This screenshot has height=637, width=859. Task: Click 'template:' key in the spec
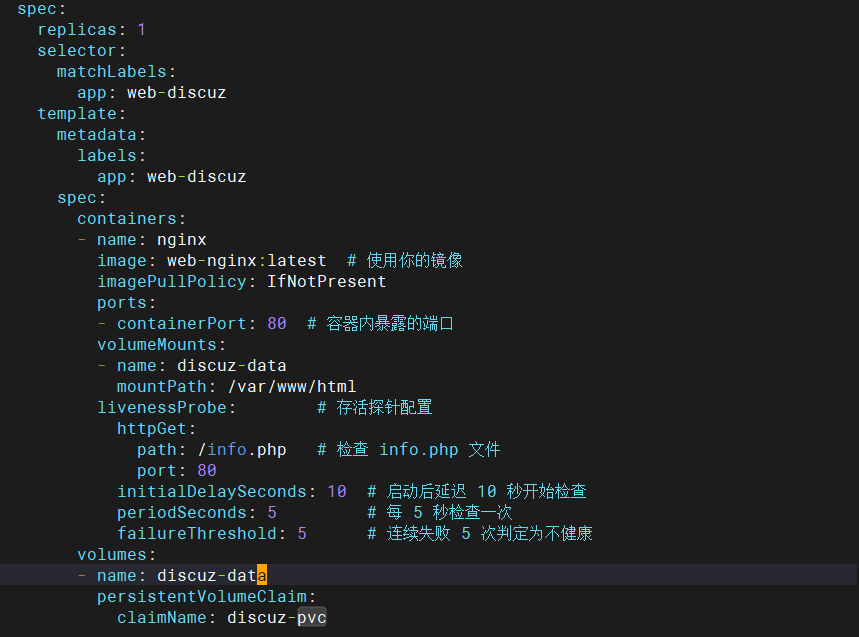pos(82,113)
